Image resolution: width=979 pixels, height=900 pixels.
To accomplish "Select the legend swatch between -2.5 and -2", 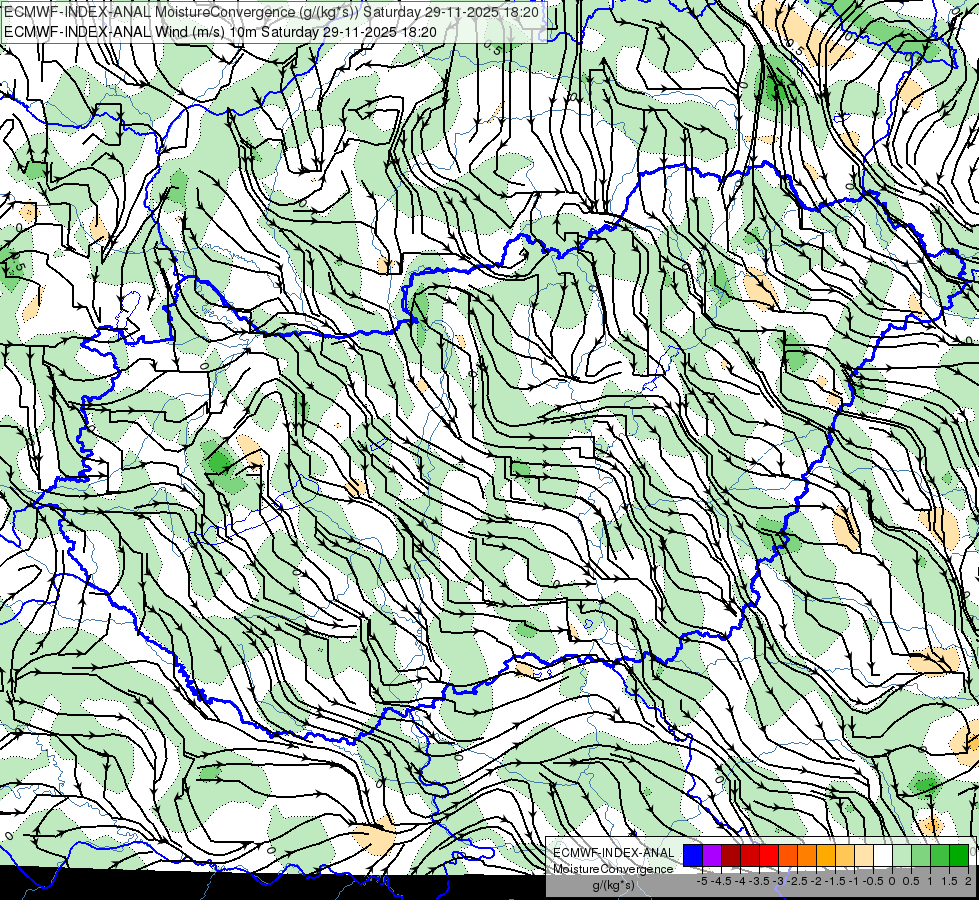I will pos(807,856).
